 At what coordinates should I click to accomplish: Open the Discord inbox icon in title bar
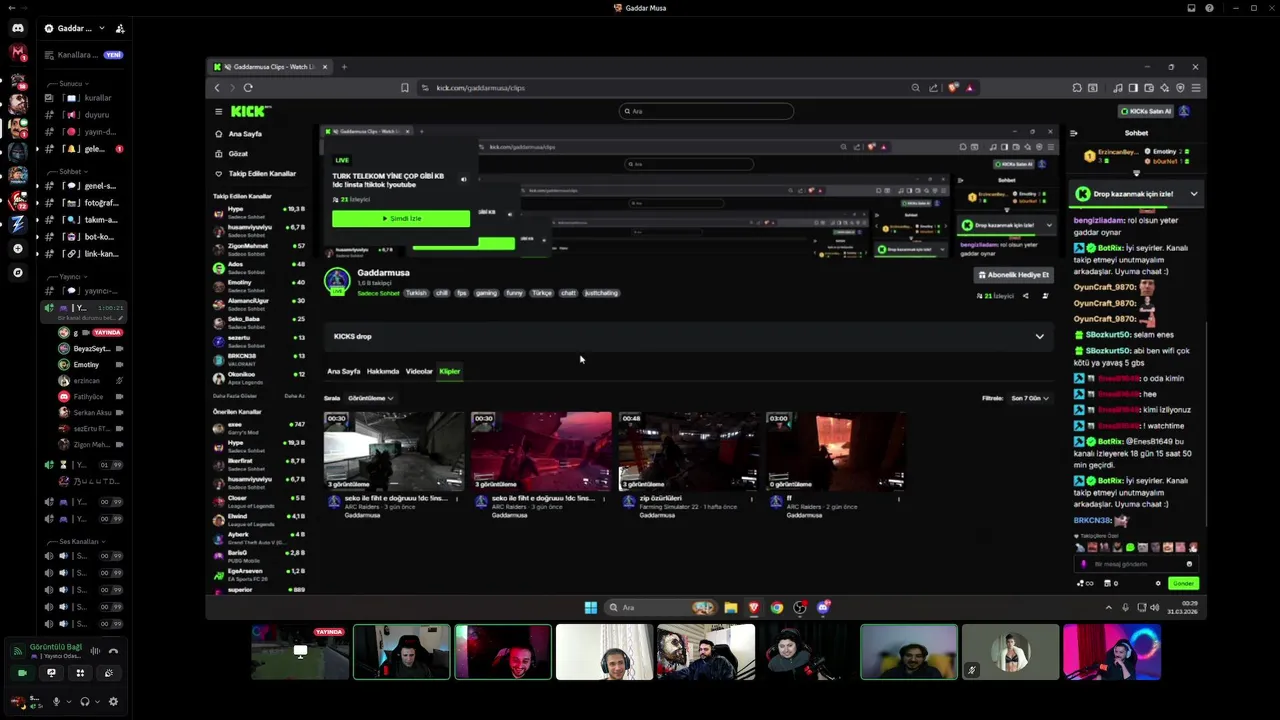pos(1191,8)
